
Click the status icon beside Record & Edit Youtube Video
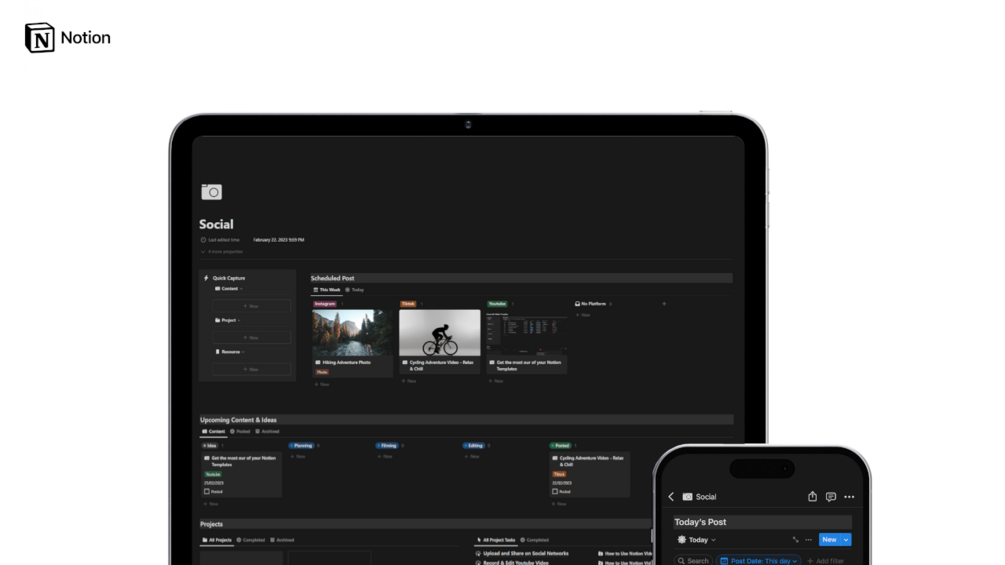pyautogui.click(x=478, y=562)
